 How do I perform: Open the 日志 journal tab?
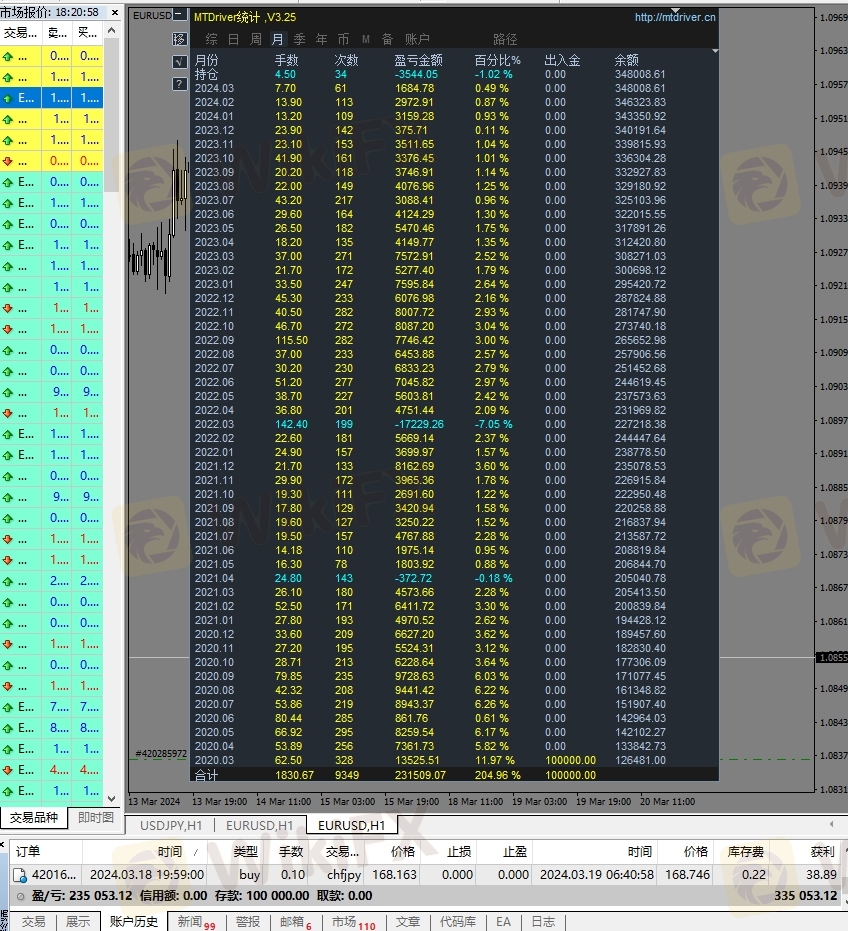(x=543, y=922)
